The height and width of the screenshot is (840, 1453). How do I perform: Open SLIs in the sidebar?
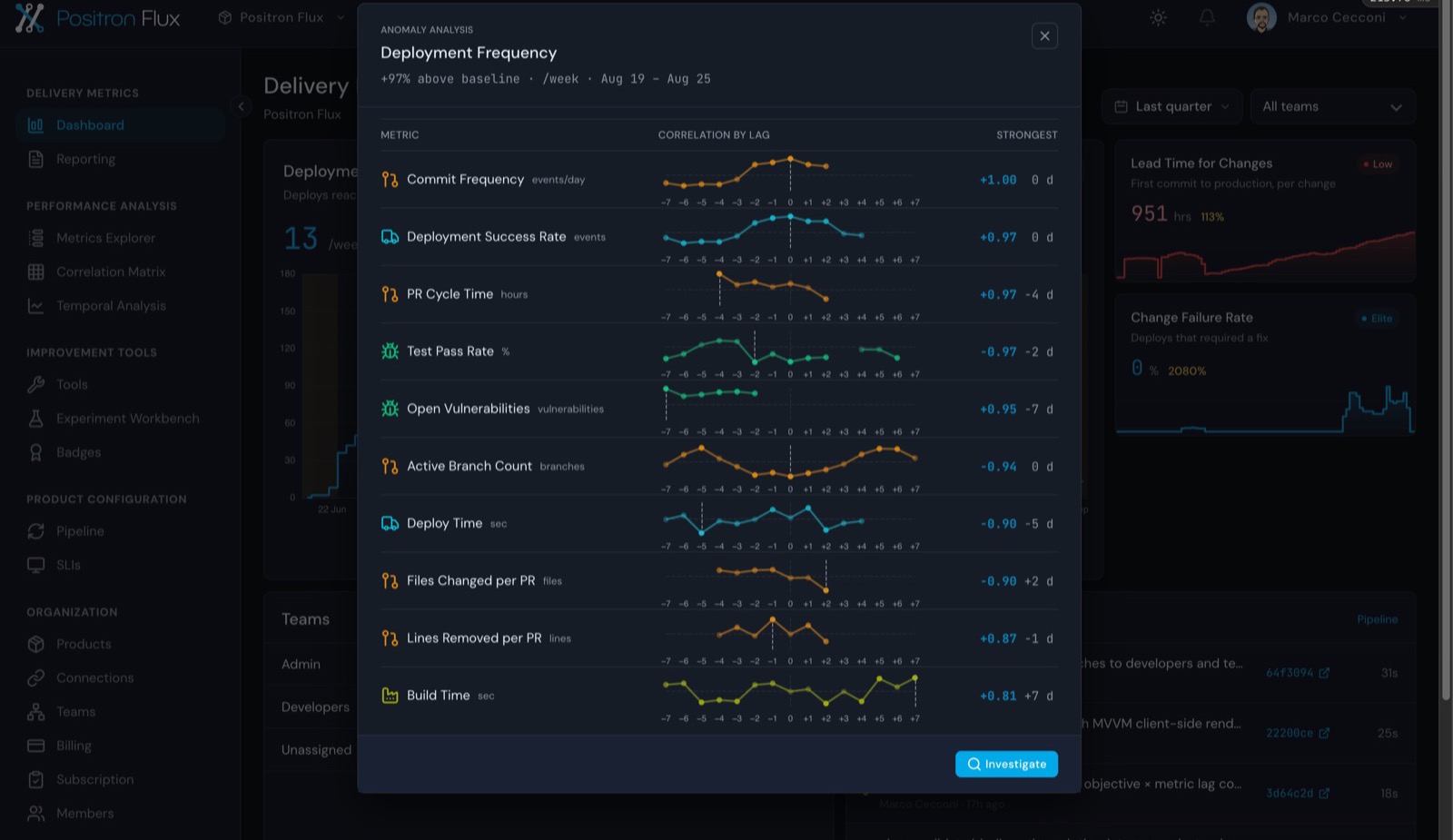point(120,565)
